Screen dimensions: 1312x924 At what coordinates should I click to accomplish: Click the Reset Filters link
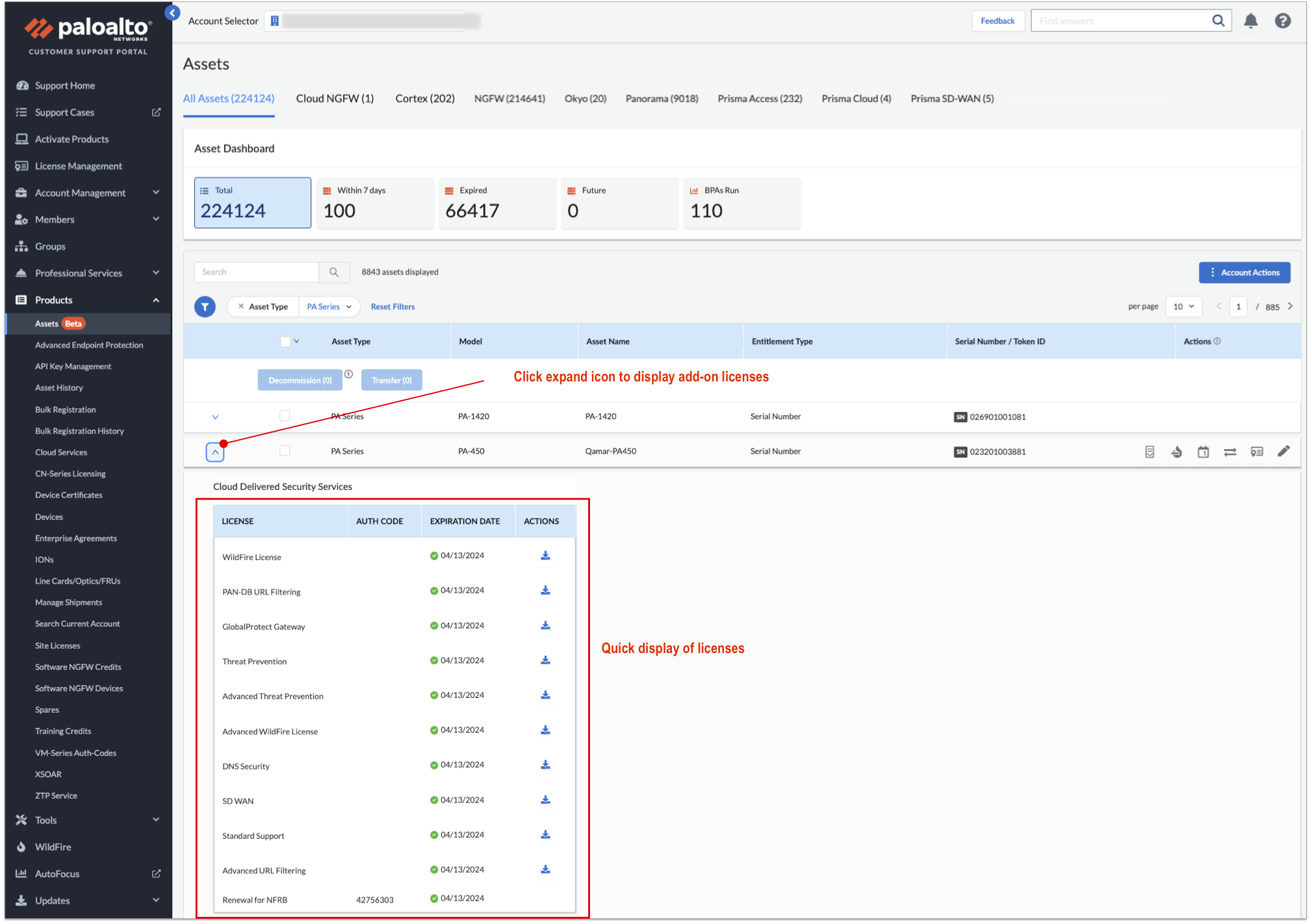392,307
